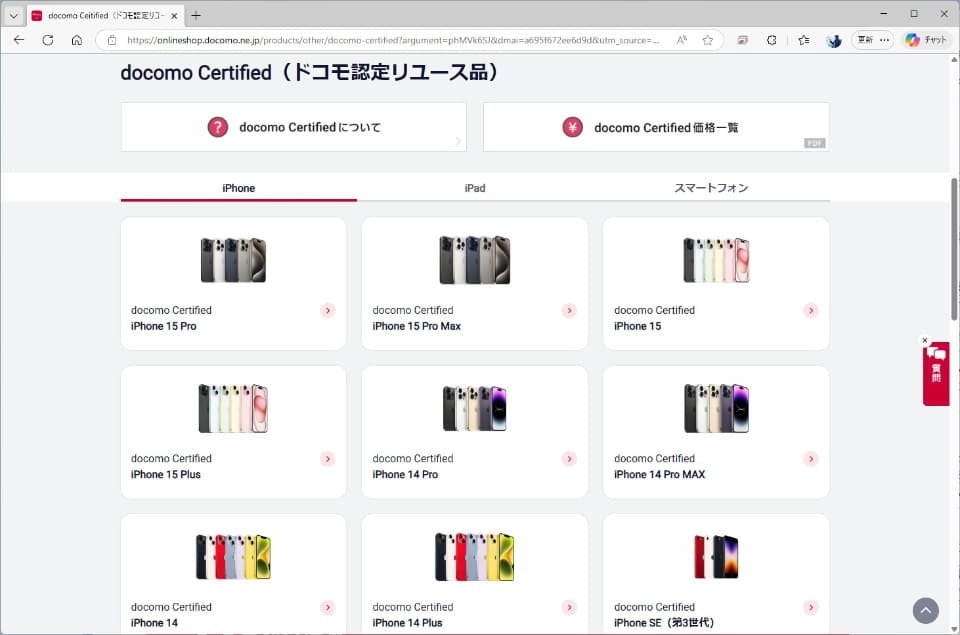The image size is (960, 635).
Task: Click the iPhone 15 Pro Max thumbnail
Action: pos(474,260)
